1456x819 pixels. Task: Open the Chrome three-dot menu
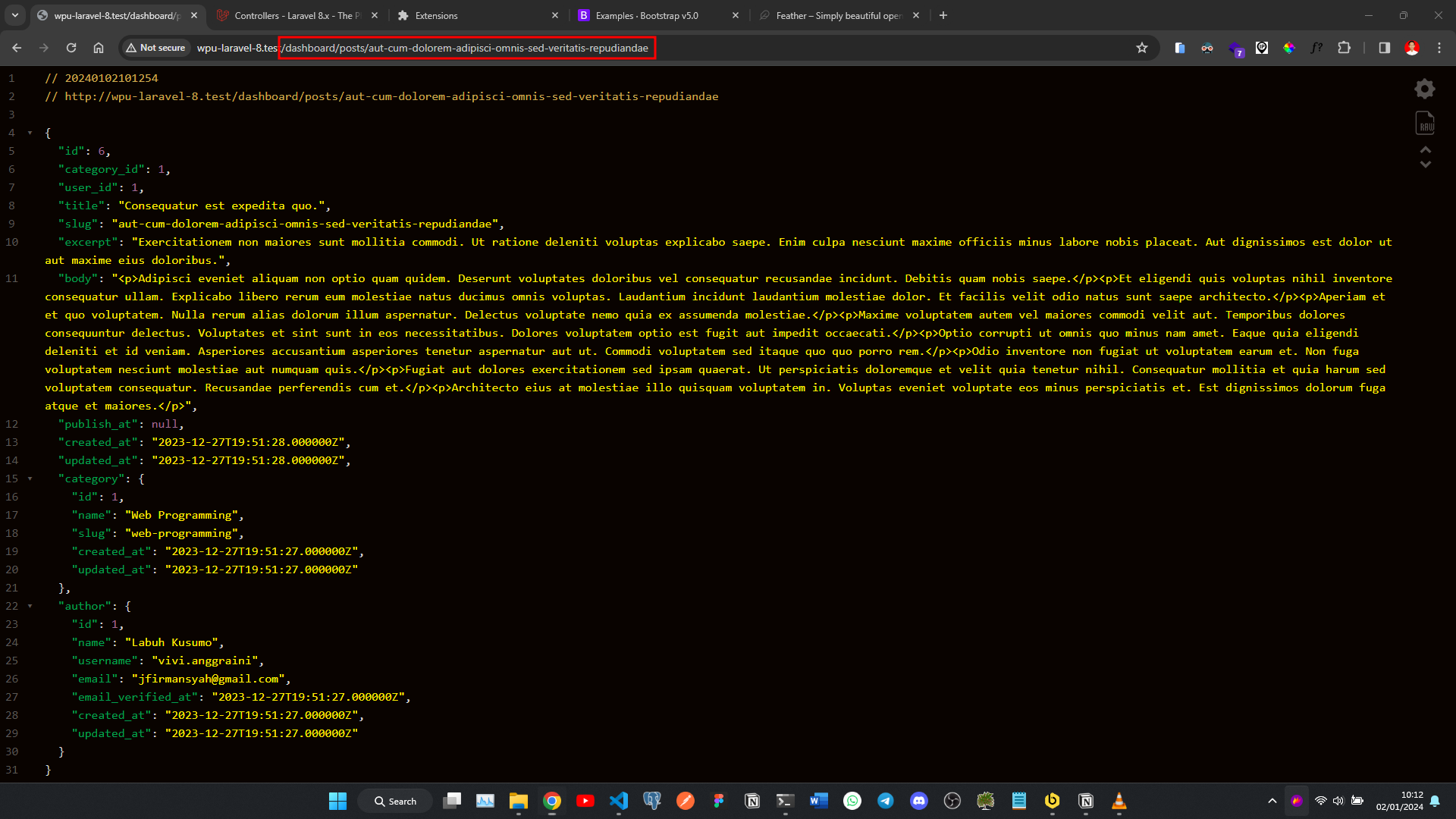pyautogui.click(x=1439, y=48)
